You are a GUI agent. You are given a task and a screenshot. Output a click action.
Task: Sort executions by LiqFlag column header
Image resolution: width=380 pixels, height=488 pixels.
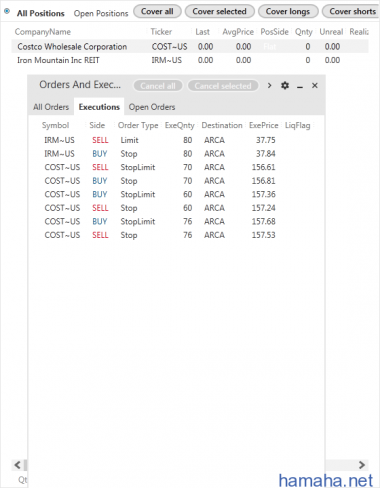coord(297,125)
